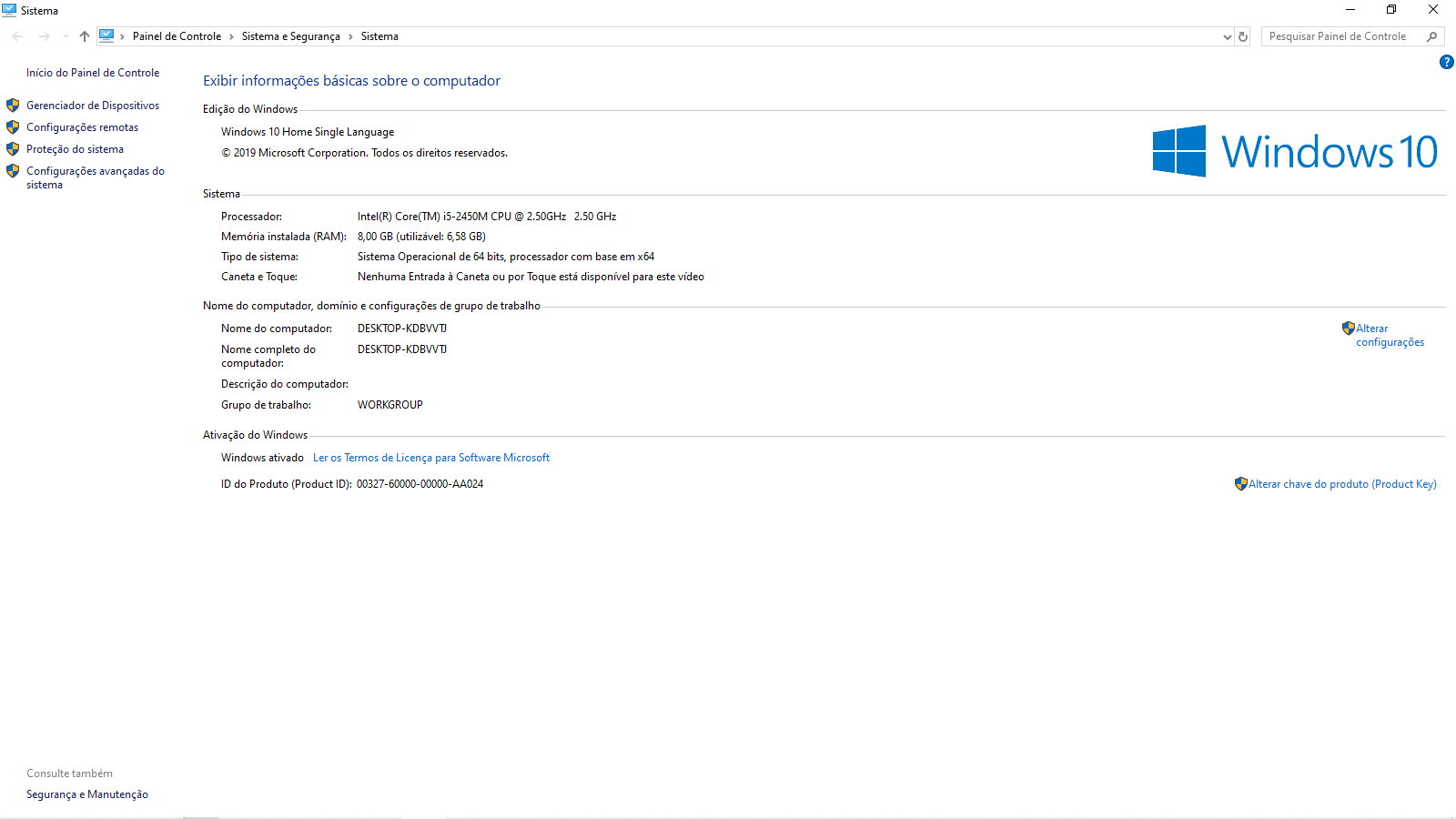Open Configurações remotas link
The height and width of the screenshot is (819, 1456).
(82, 127)
